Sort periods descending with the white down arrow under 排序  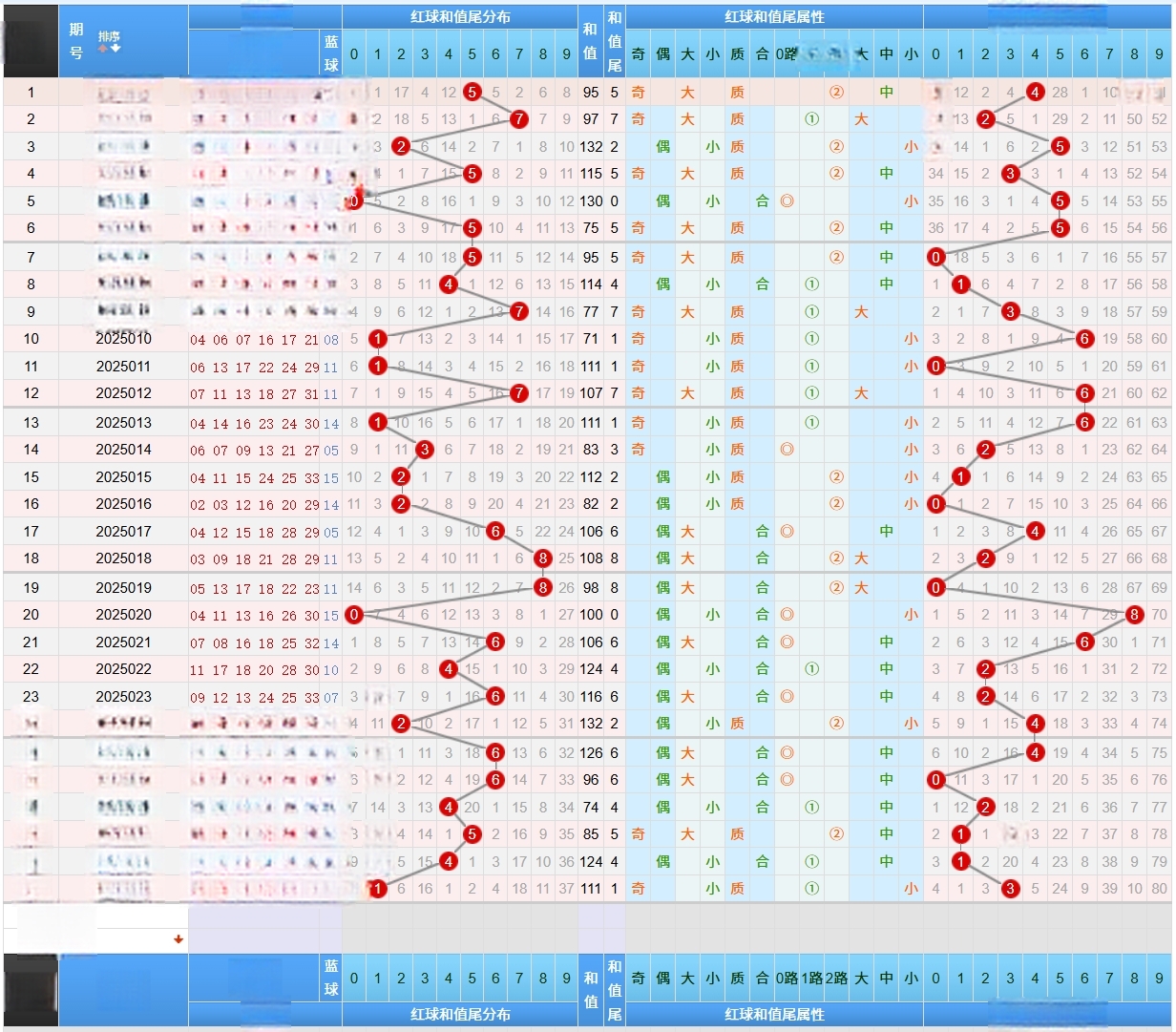pos(115,48)
